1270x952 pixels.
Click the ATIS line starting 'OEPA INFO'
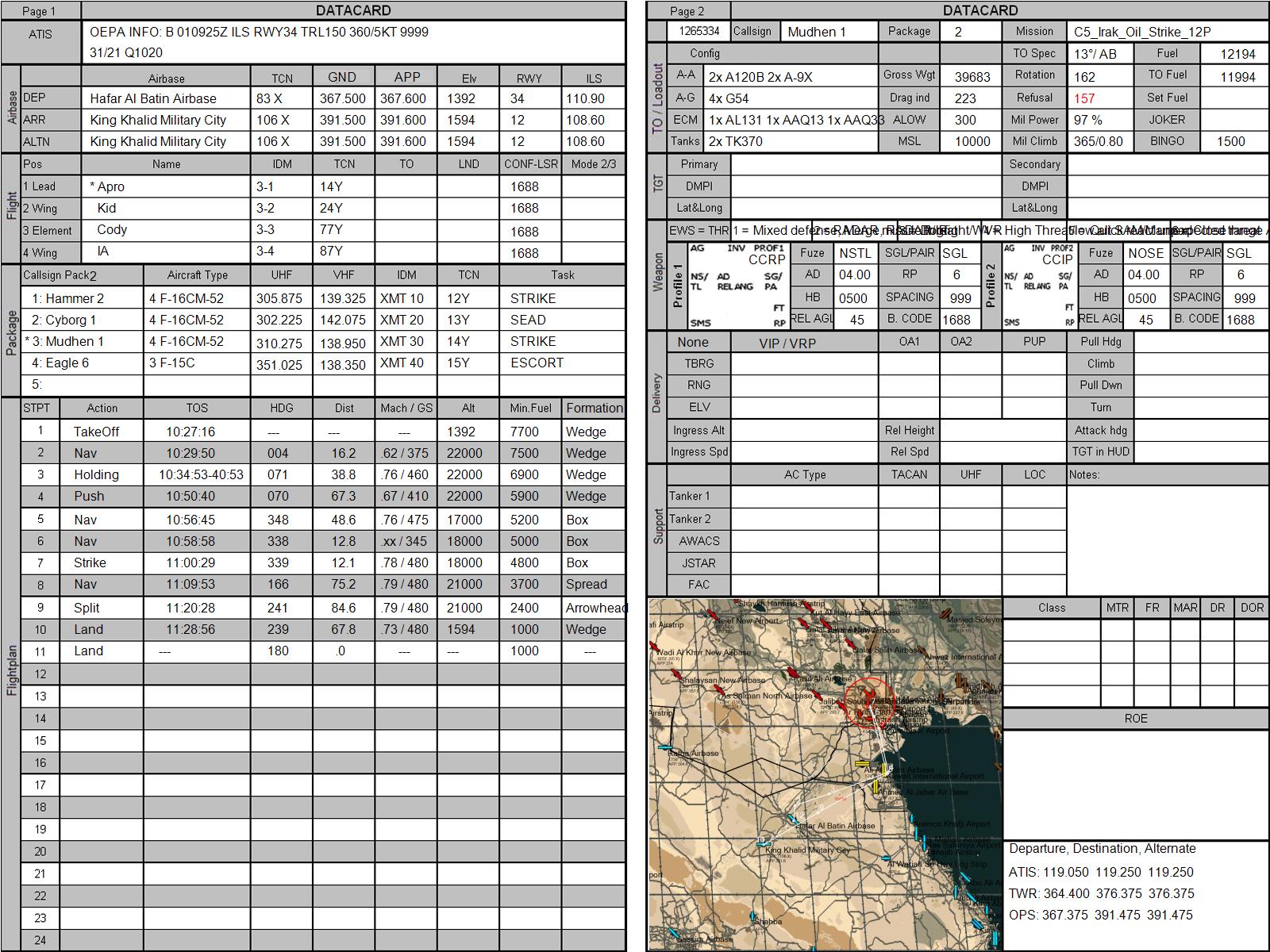pos(259,33)
